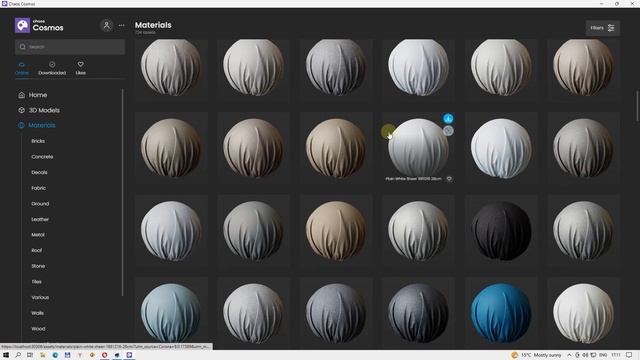Choose the Stone category
The height and width of the screenshot is (360, 640).
click(x=38, y=266)
